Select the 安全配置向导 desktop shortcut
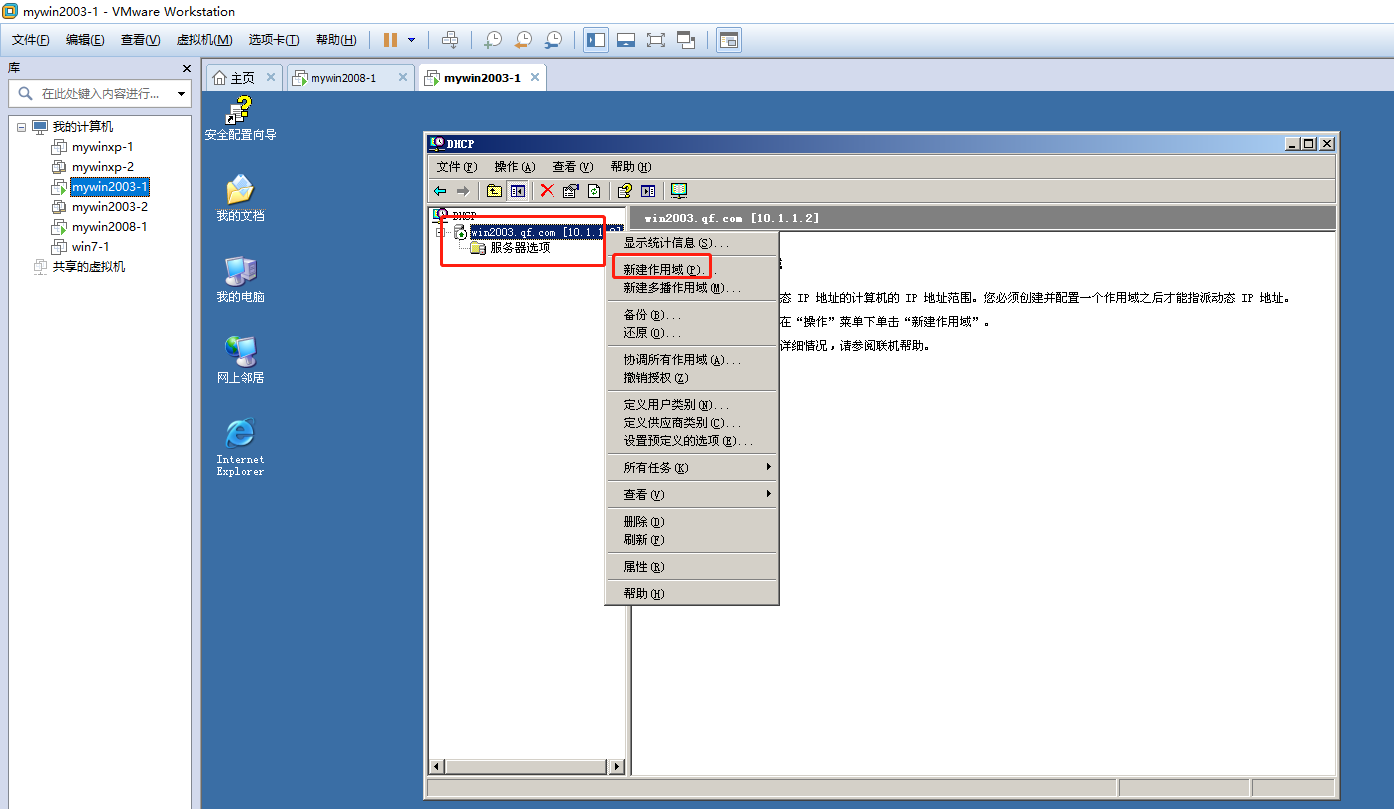Viewport: 1394px width, 809px height. [x=240, y=118]
